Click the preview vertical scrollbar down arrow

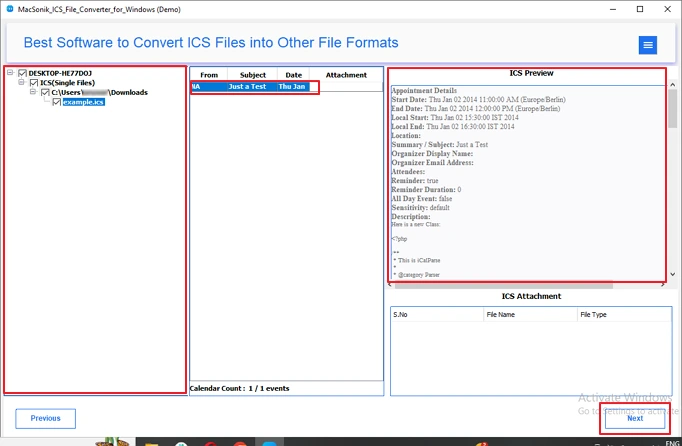[x=672, y=274]
